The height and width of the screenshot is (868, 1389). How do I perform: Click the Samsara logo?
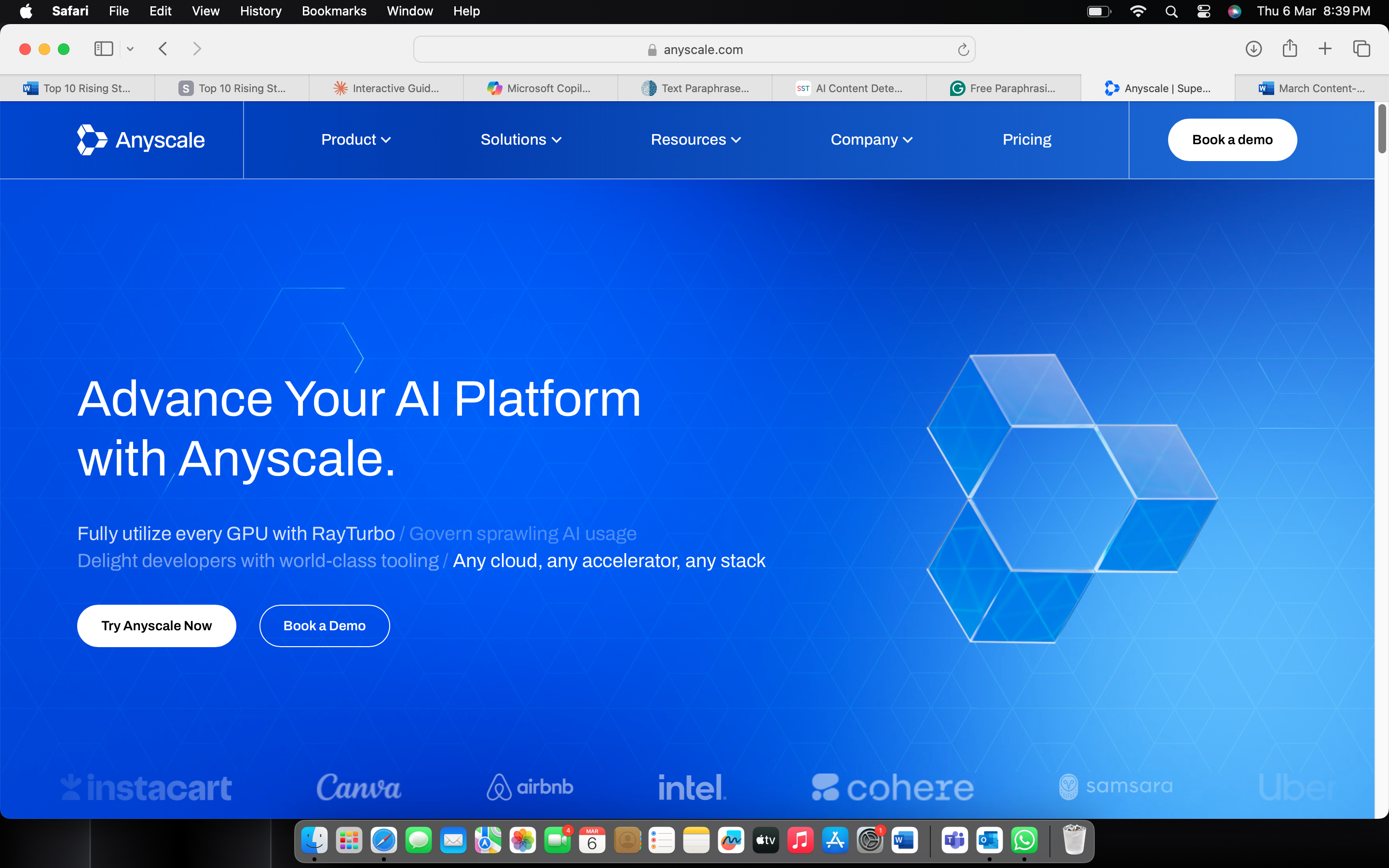pyautogui.click(x=1116, y=787)
